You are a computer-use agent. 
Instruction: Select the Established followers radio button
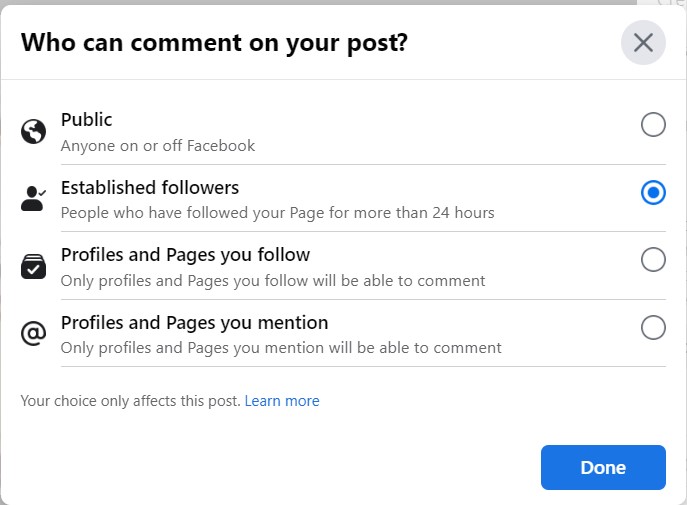pyautogui.click(x=653, y=192)
